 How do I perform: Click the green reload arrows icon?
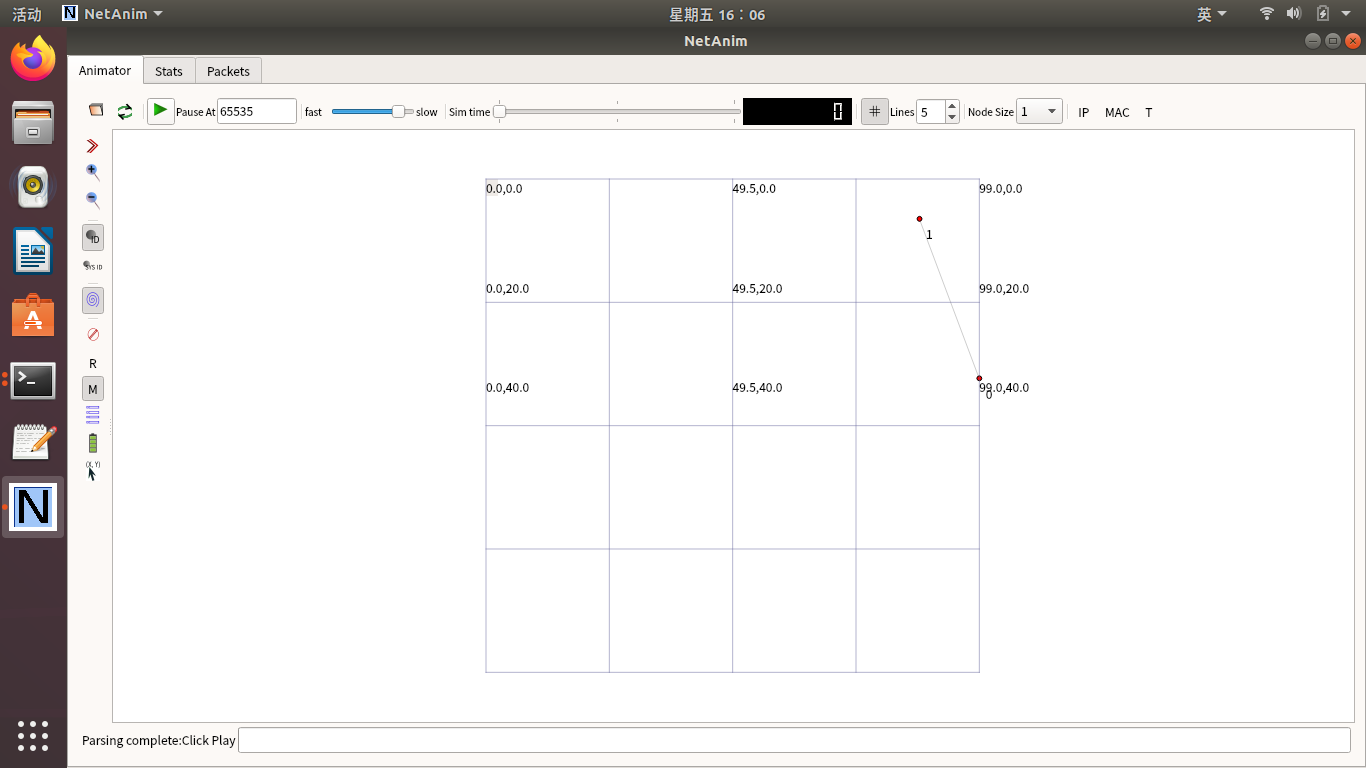[125, 112]
